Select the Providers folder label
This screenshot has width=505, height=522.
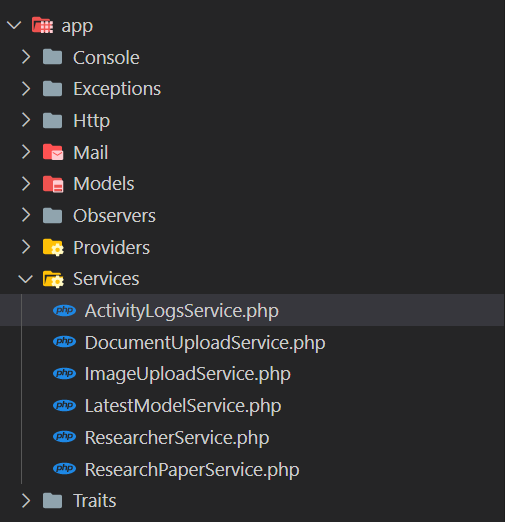[x=111, y=248]
